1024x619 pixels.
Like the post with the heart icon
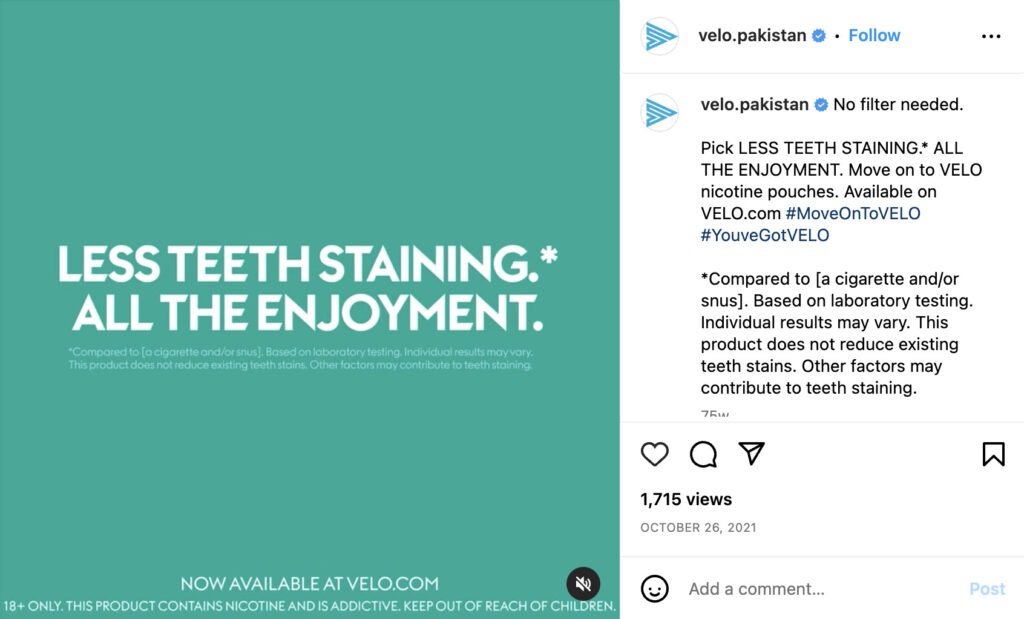click(x=654, y=454)
